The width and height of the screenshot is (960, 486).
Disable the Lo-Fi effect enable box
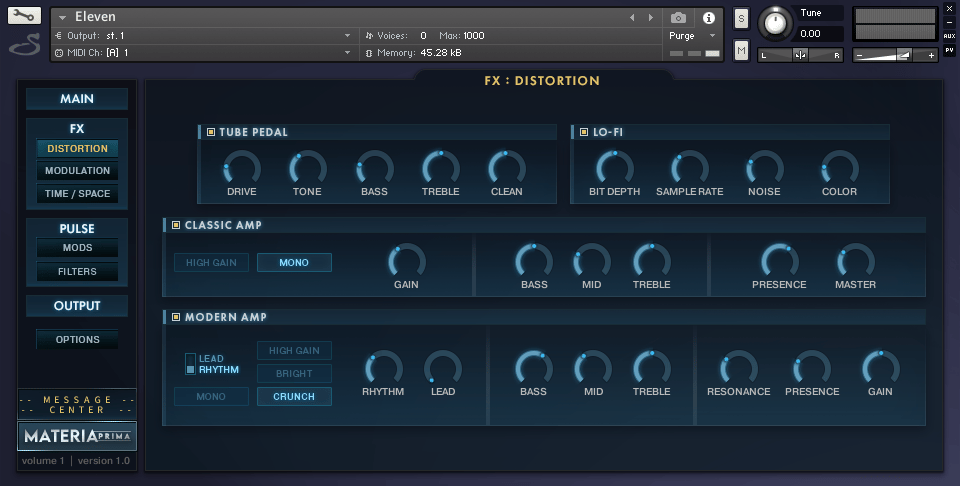(x=584, y=132)
